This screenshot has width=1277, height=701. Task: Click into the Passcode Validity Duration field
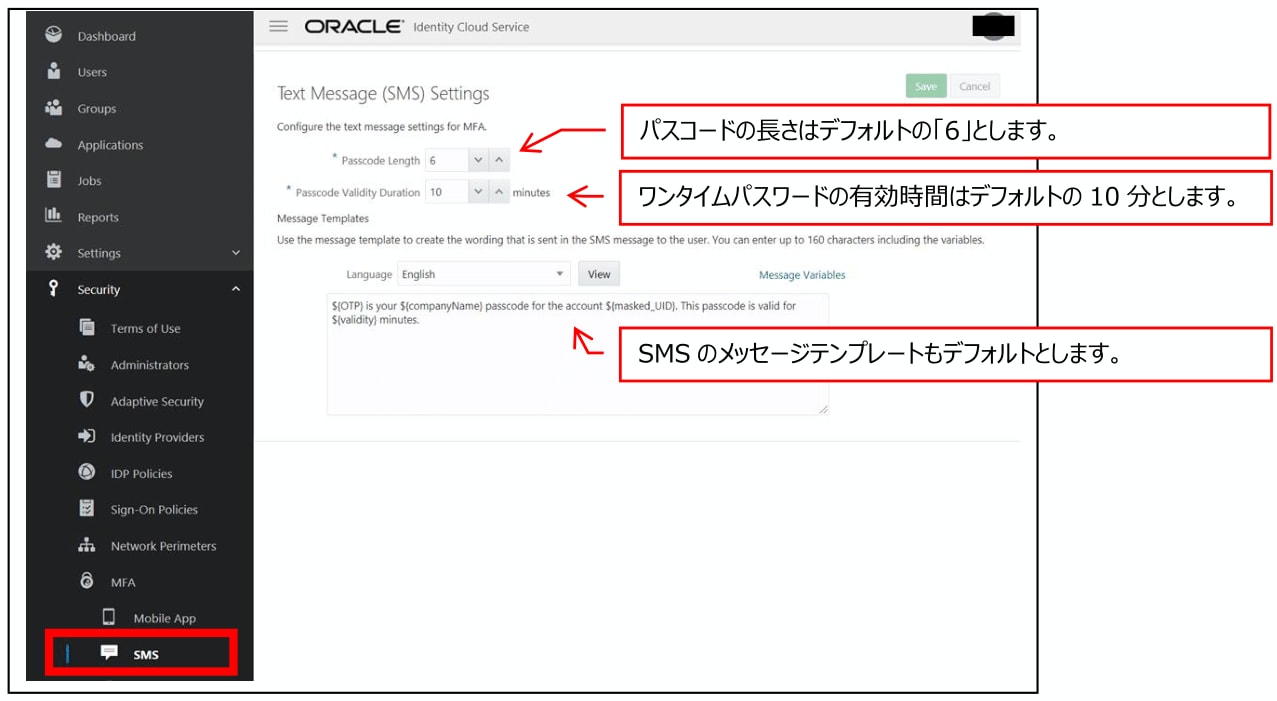(x=446, y=192)
